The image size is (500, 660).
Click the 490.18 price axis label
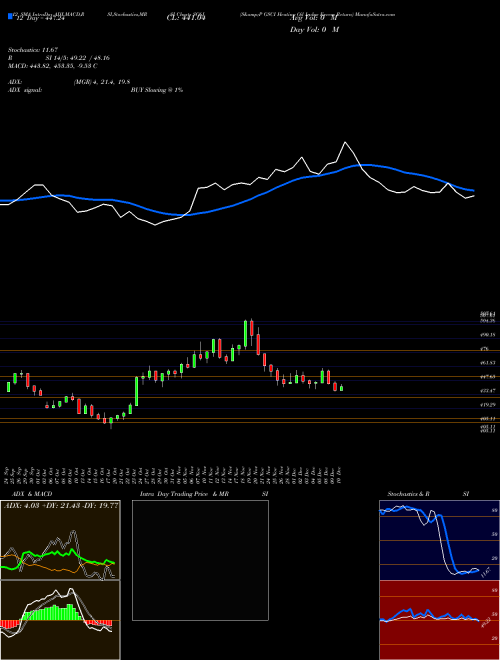[x=488, y=335]
